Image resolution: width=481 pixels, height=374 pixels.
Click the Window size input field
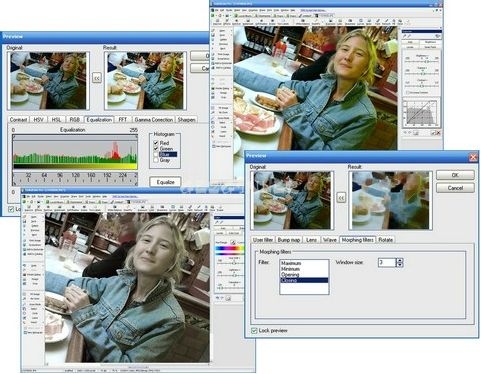point(387,262)
